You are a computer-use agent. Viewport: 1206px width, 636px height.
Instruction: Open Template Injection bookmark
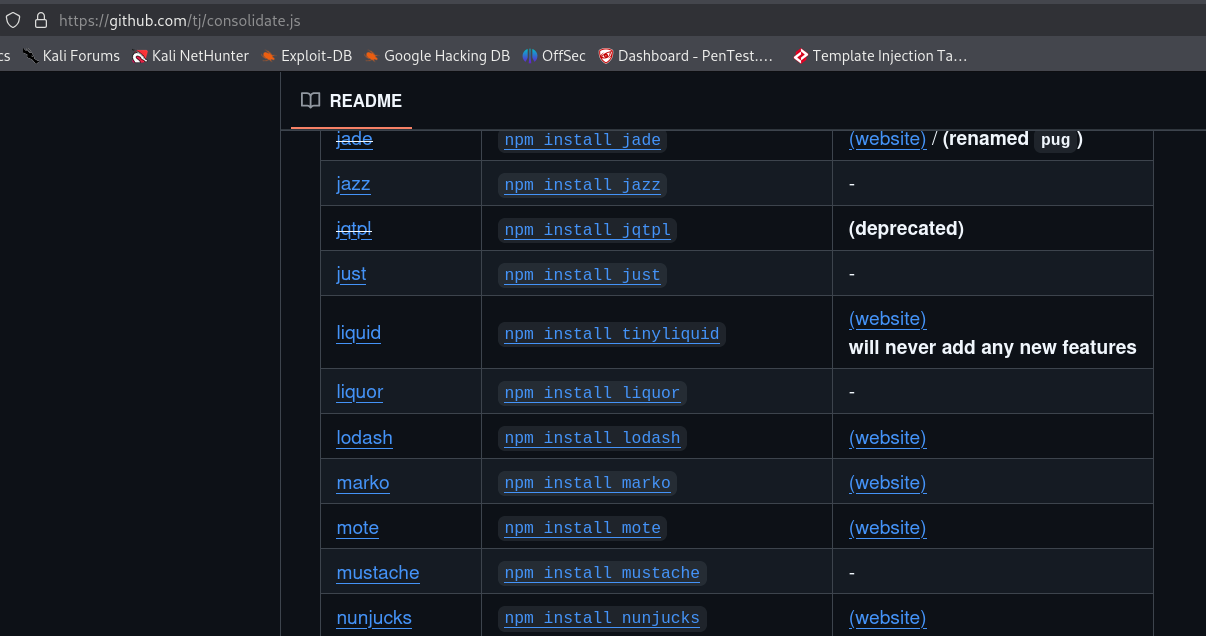[879, 56]
